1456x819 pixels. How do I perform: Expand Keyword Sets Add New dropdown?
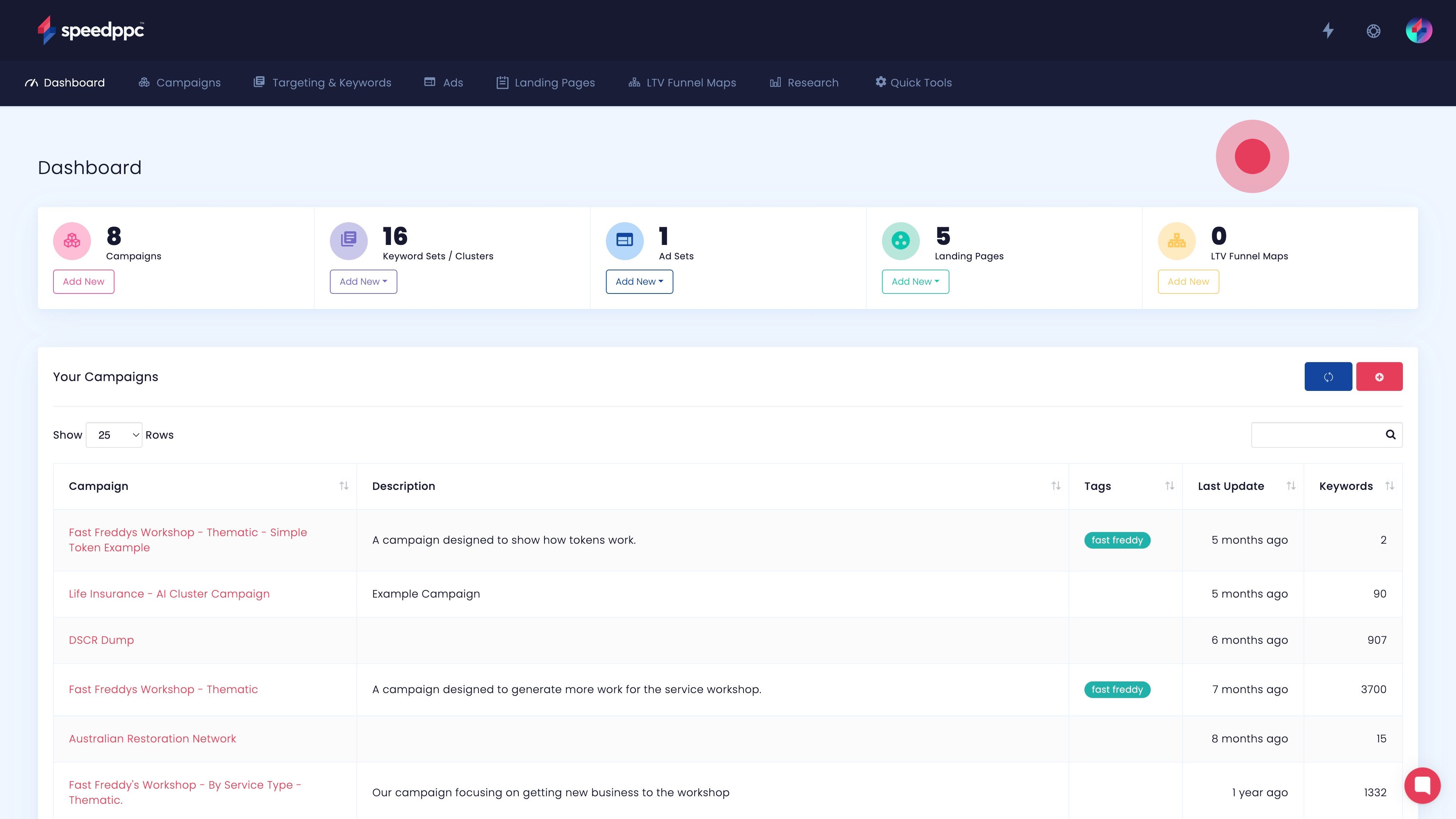coord(364,281)
